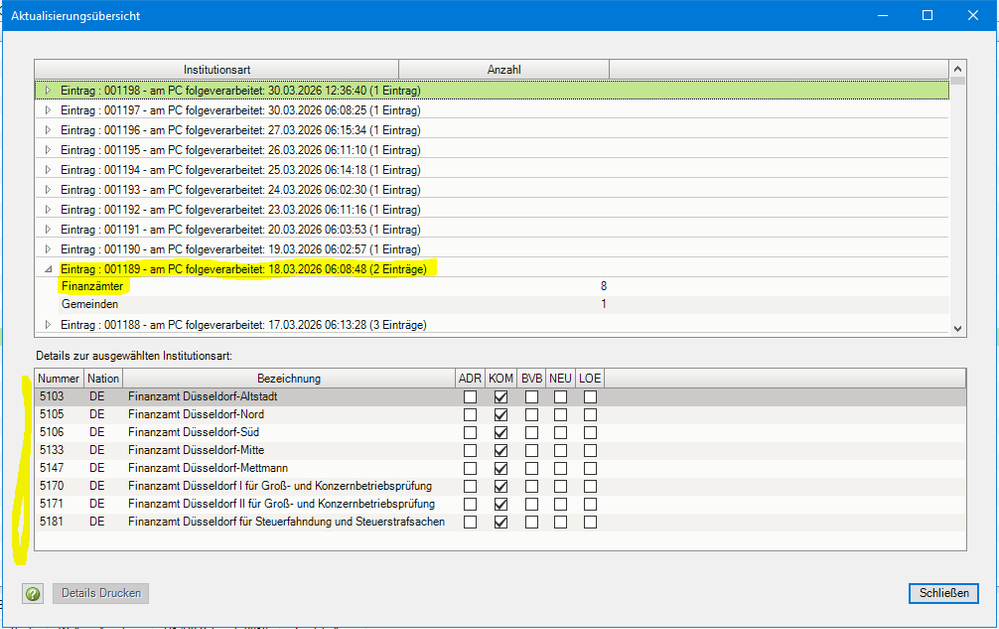Click number 5147 in the details table
Image resolution: width=999 pixels, height=629 pixels.
coord(52,468)
